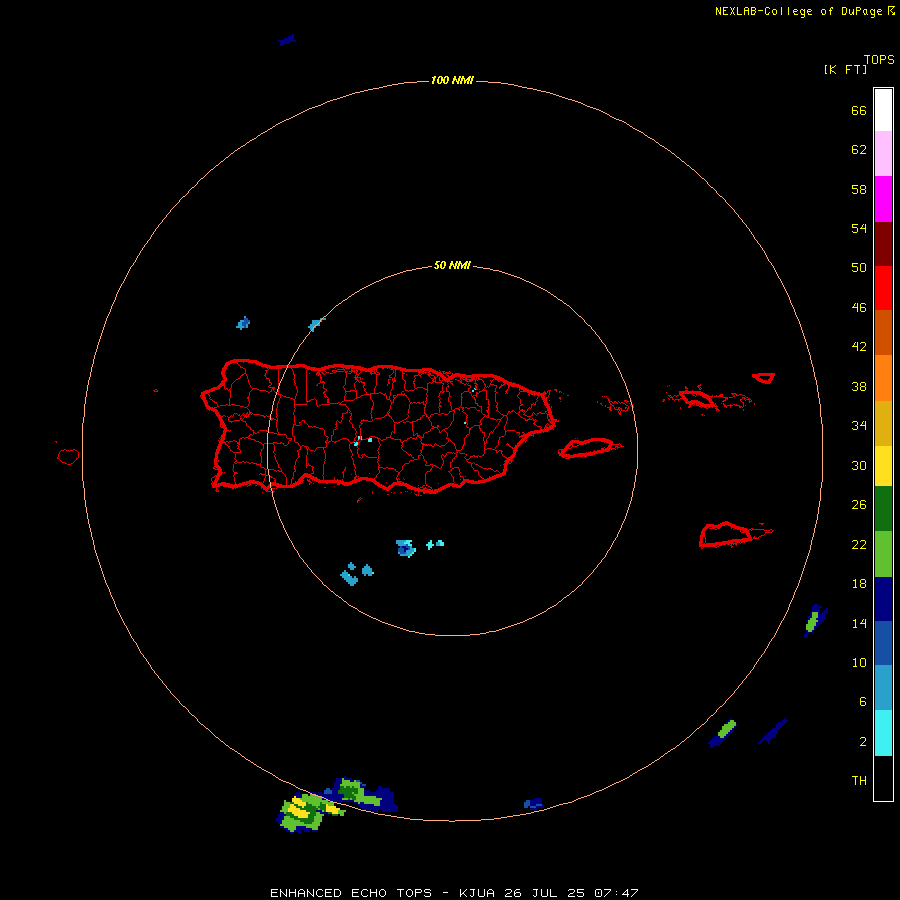This screenshot has width=900, height=900.
Task: Select the "30" scale label
Action: [x=859, y=465]
